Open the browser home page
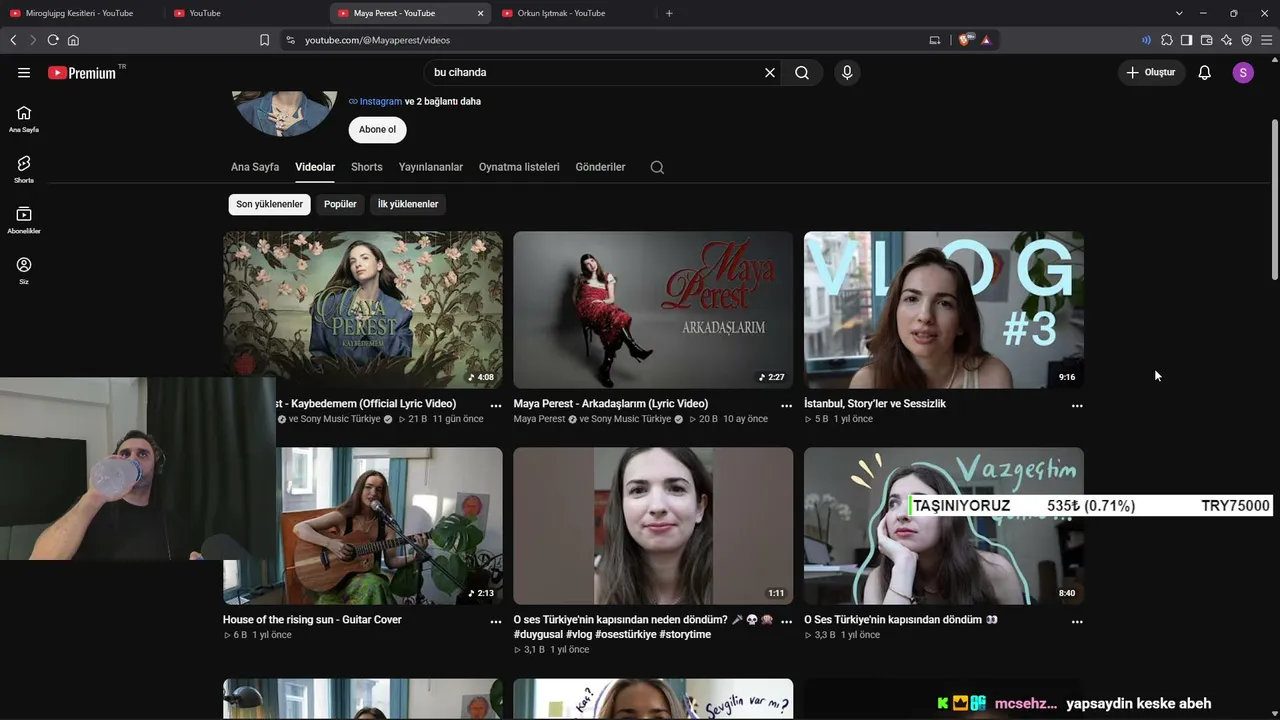The image size is (1280, 720). coord(73,40)
